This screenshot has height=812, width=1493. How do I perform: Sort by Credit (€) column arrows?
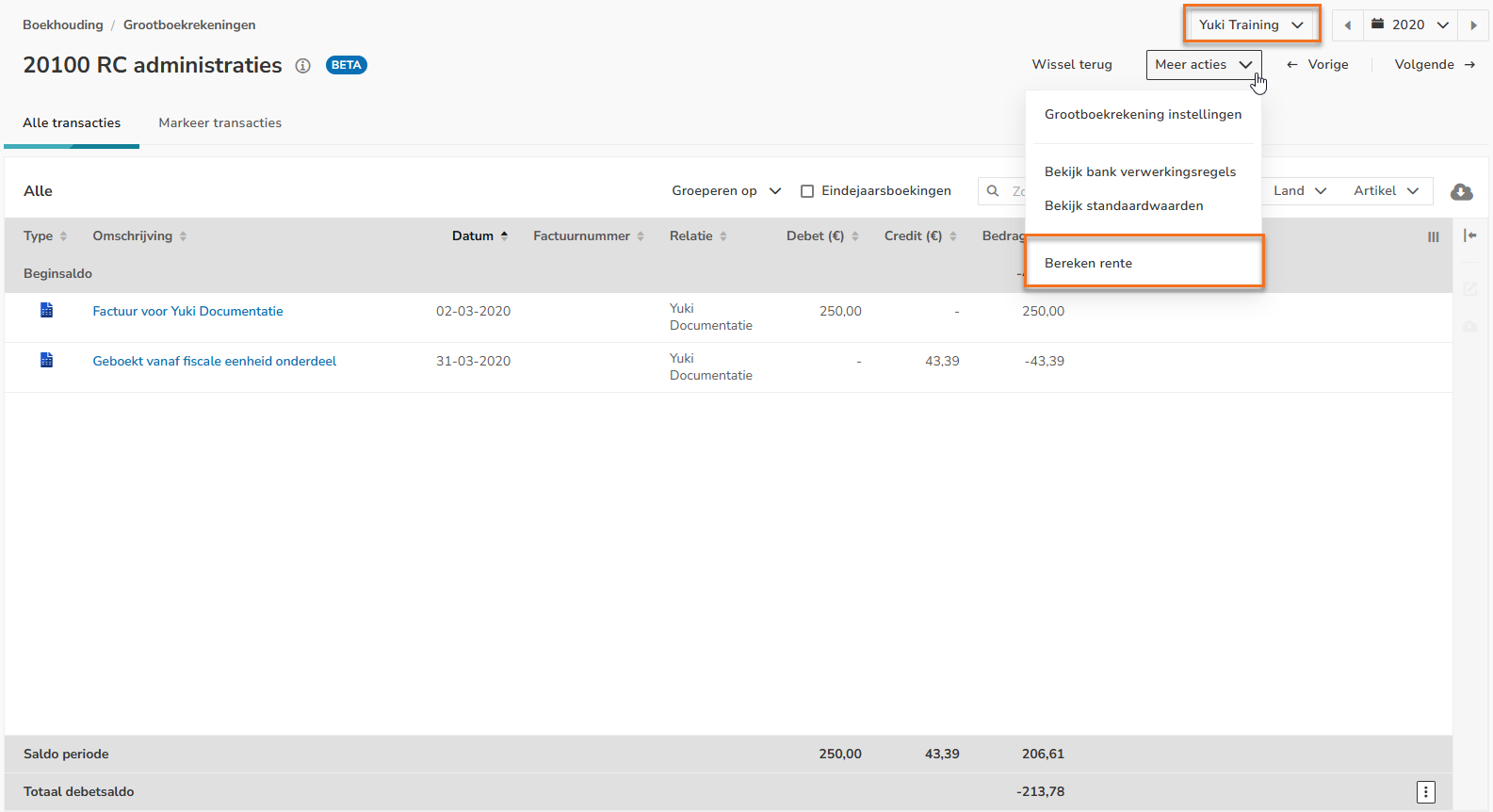coord(953,236)
